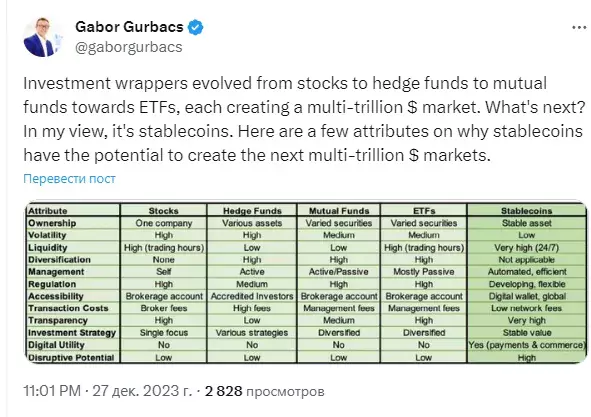The height and width of the screenshot is (417, 591).
Task: Click the 11:01 PM timestamp link
Action: 52,391
